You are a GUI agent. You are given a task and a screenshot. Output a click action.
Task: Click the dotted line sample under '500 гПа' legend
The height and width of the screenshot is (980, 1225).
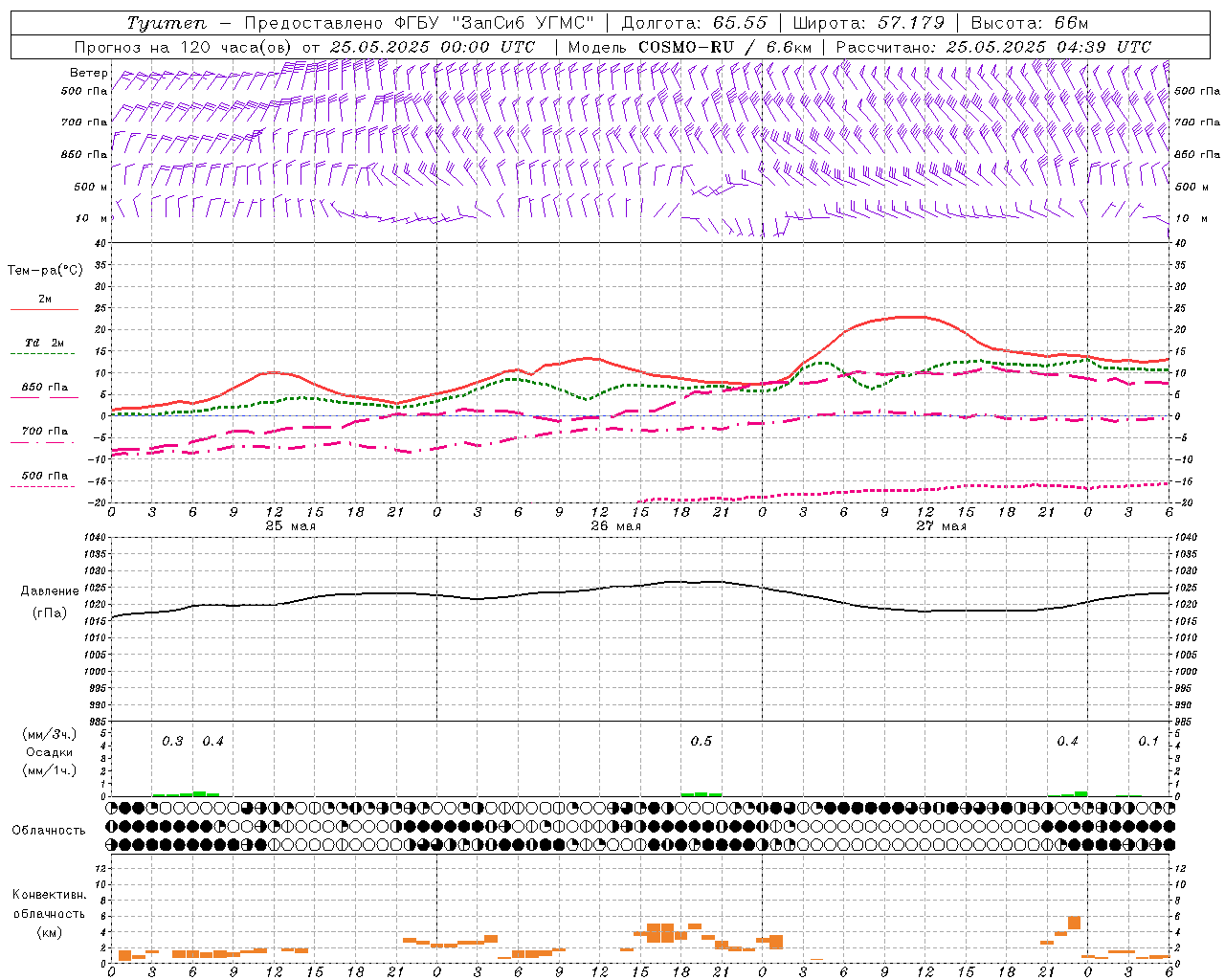43,487
